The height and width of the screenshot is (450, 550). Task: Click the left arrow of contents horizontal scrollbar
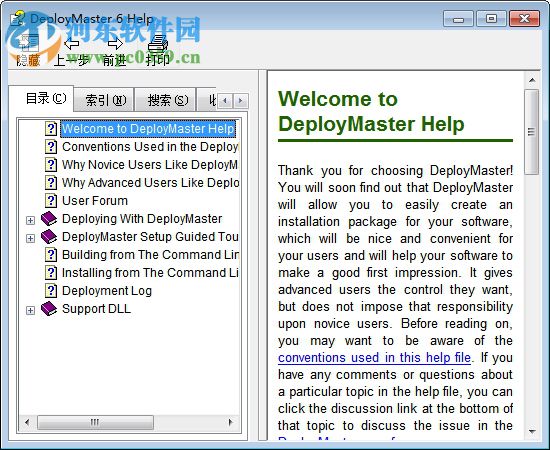[27, 422]
